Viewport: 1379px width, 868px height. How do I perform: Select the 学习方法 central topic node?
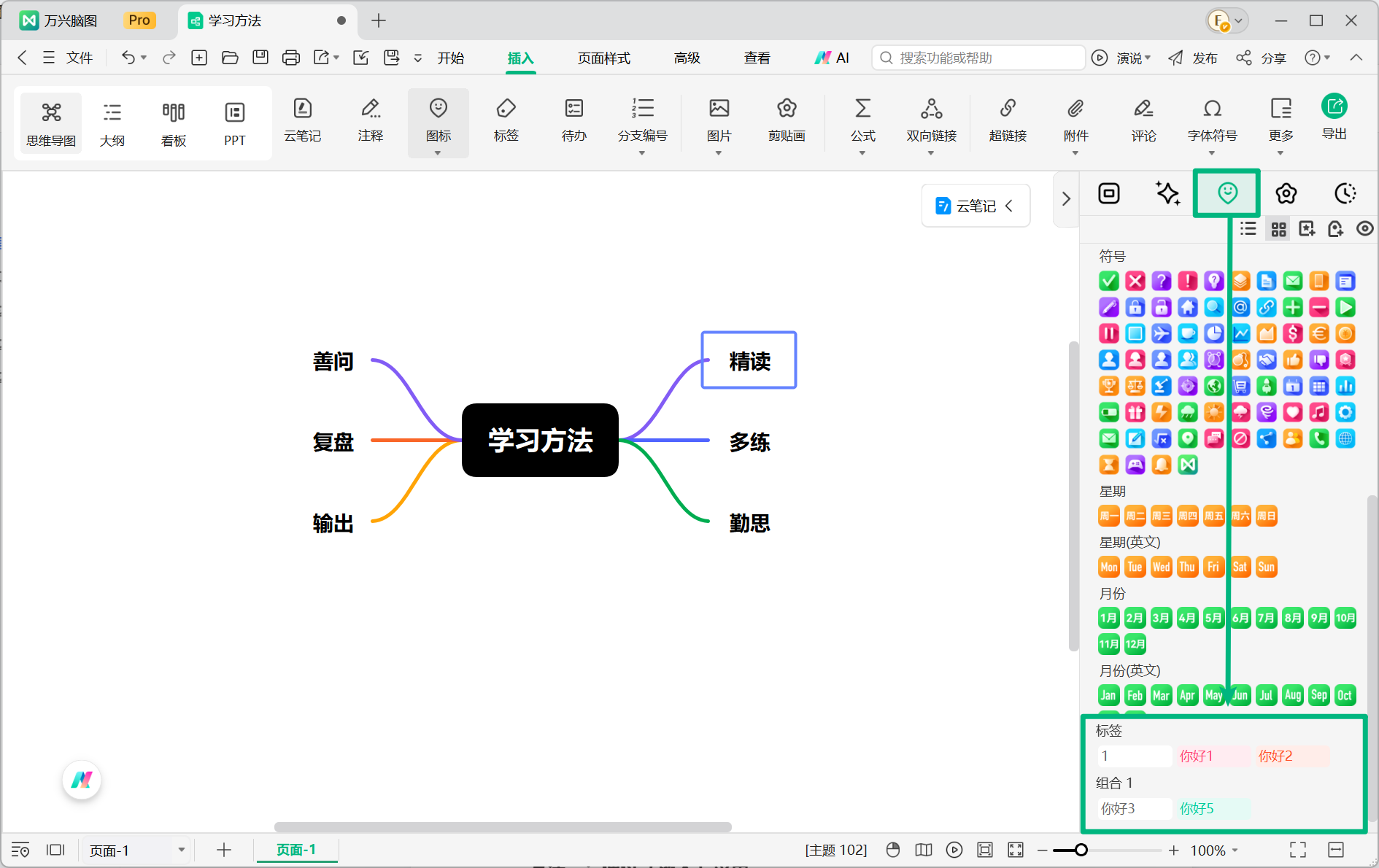click(540, 440)
